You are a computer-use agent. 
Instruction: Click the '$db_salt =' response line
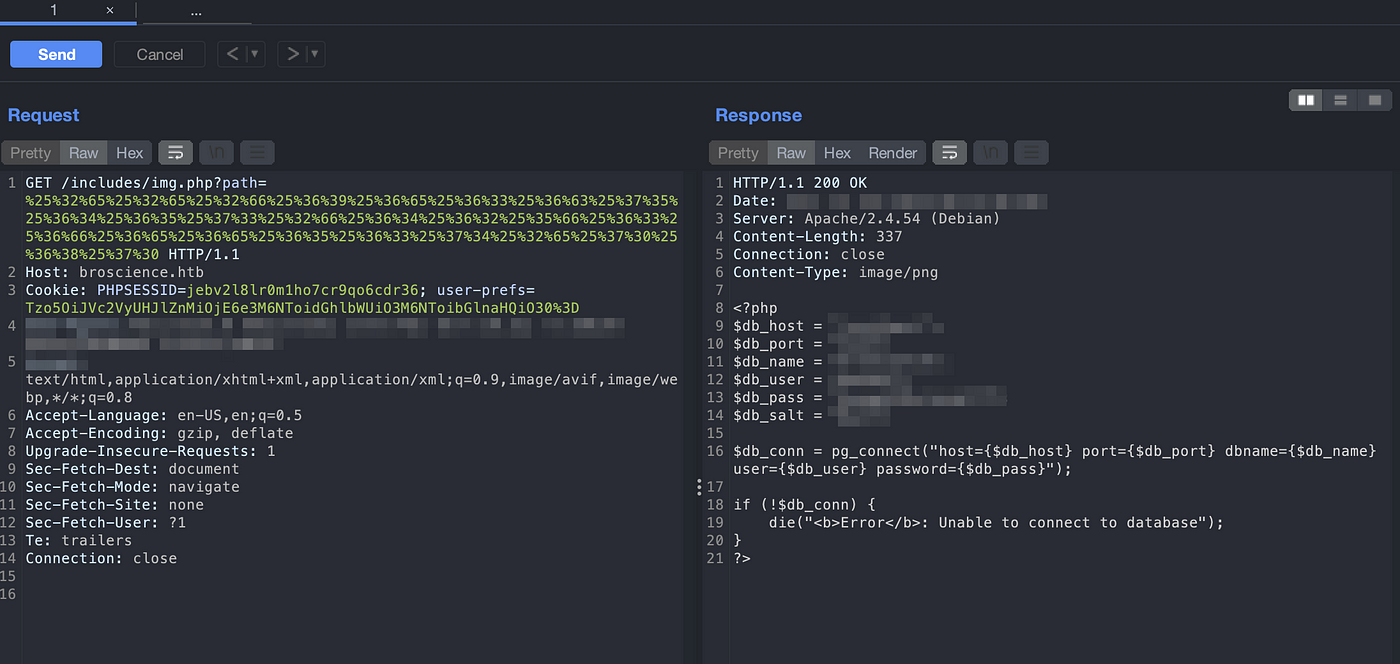click(777, 416)
